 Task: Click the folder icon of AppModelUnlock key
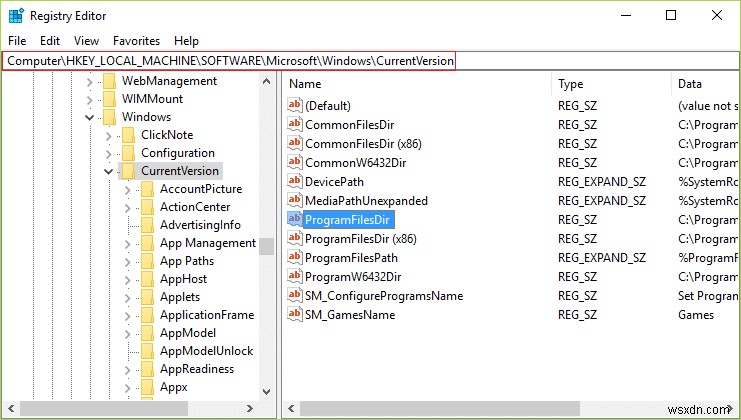pos(147,351)
